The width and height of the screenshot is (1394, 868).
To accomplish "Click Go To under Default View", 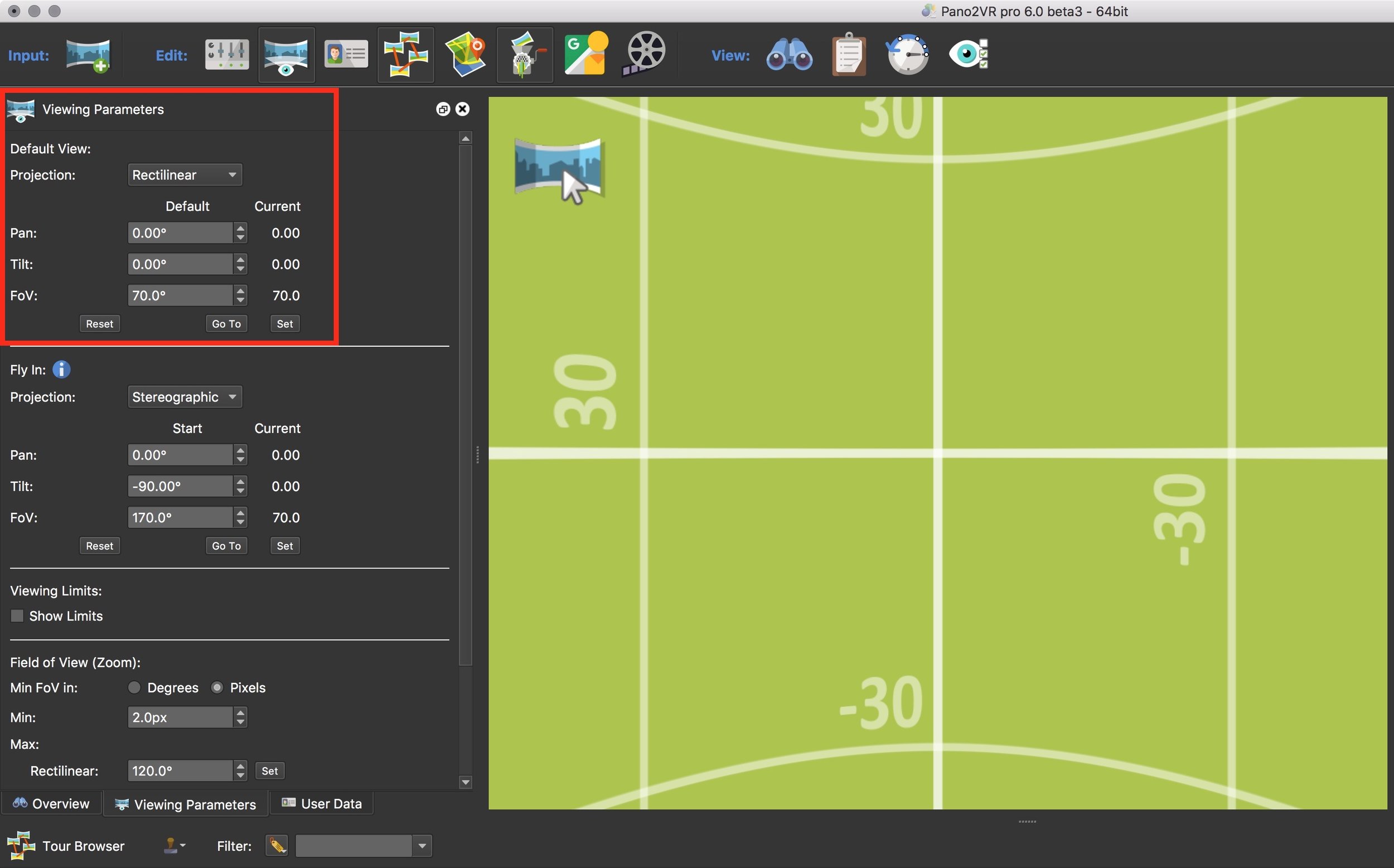I will click(x=226, y=324).
